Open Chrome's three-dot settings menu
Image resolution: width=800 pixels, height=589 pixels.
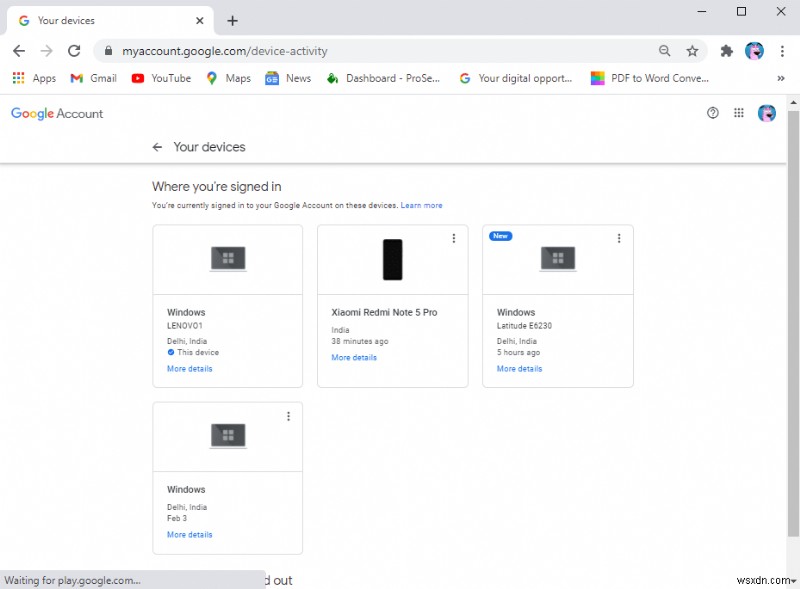click(x=783, y=50)
